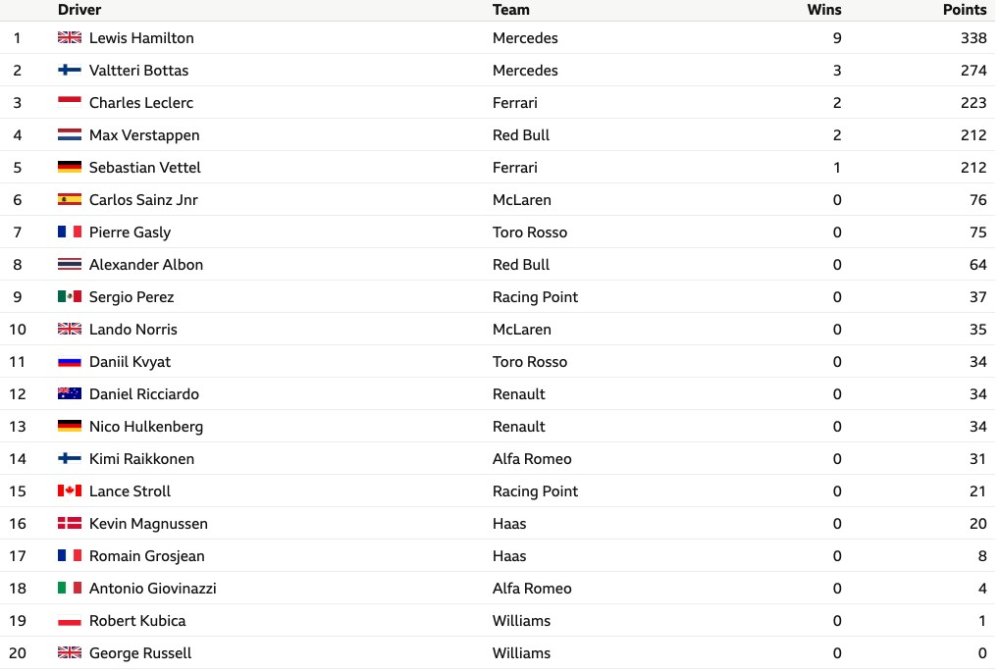The height and width of the screenshot is (671, 1000).
Task: Select the Pierre Gasly driver name
Action: (x=130, y=232)
